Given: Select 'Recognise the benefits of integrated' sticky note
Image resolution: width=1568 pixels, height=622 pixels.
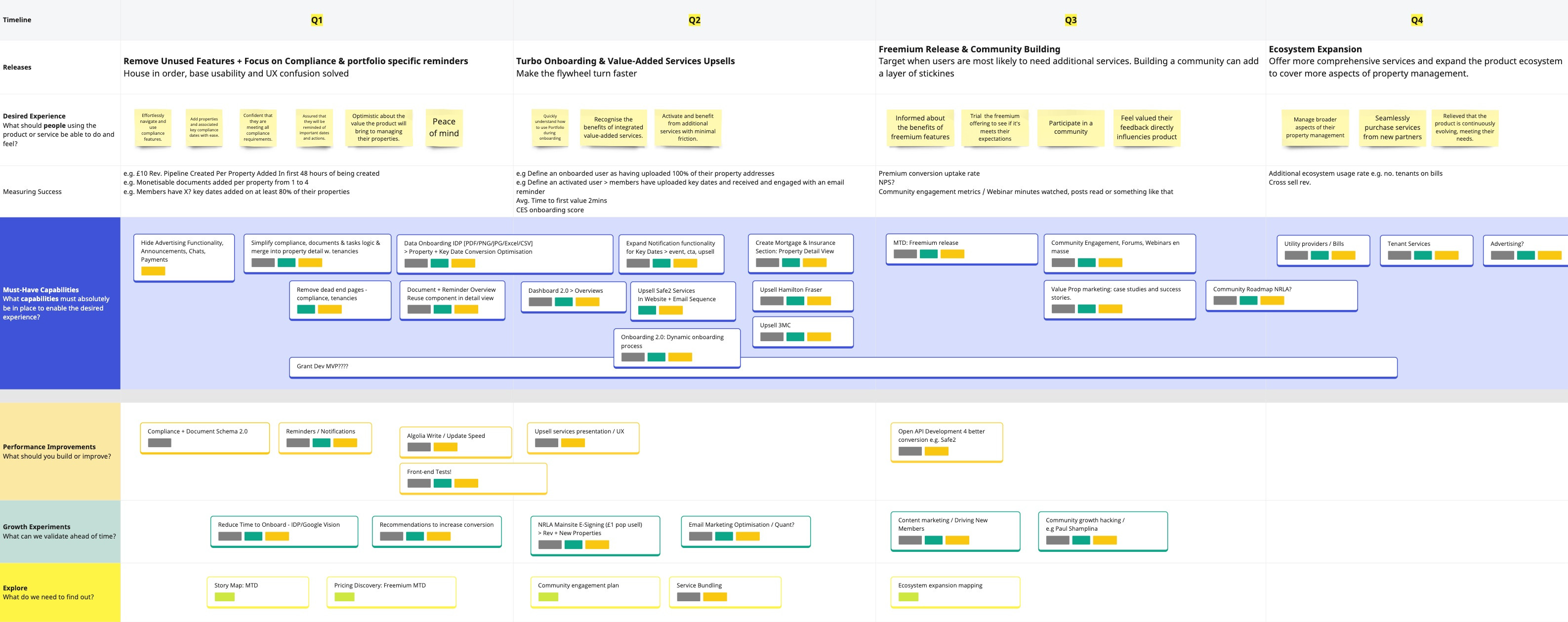Looking at the screenshot, I should pyautogui.click(x=613, y=128).
